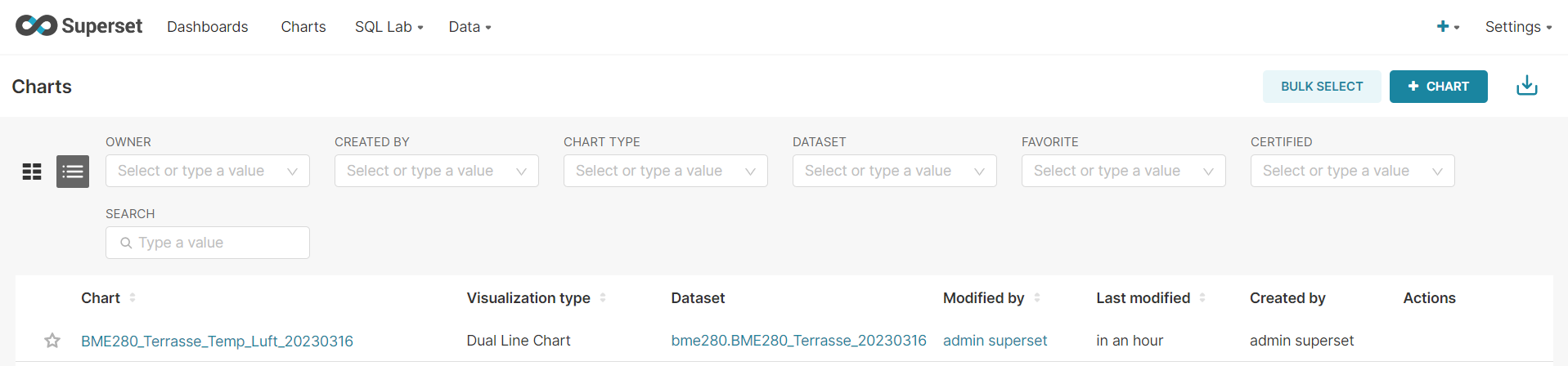Click the Bulk Select button
This screenshot has width=1568, height=366.
(1322, 87)
